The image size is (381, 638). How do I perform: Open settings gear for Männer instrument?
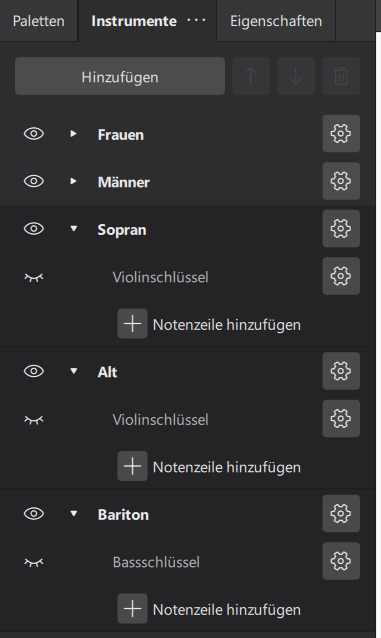341,181
